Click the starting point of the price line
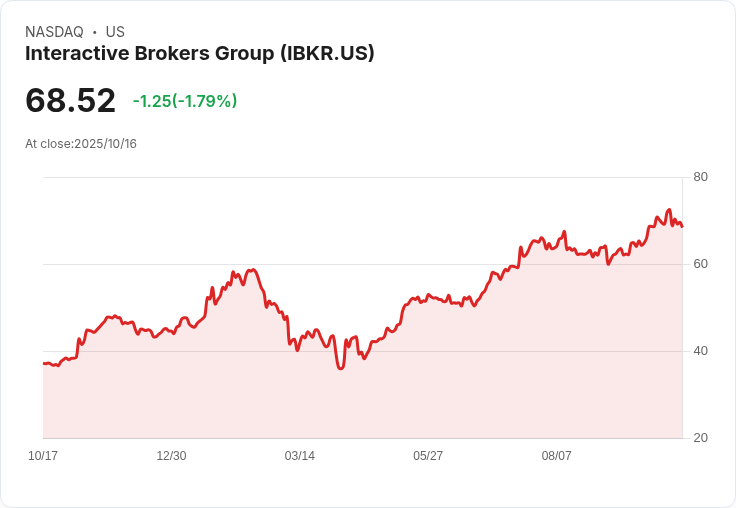Screen dimensions: 736x508 pyautogui.click(x=43, y=363)
